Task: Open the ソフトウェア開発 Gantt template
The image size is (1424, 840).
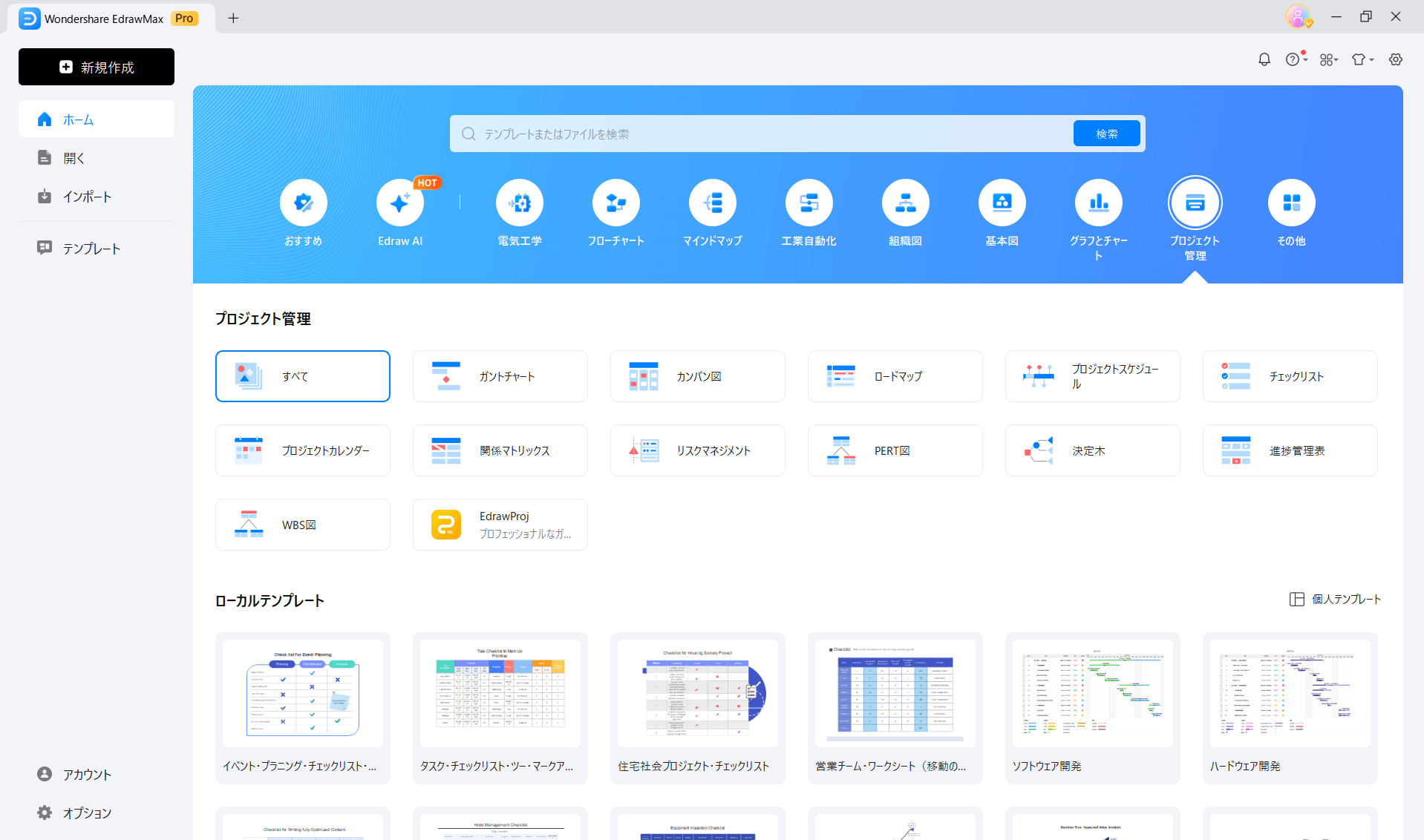Action: coord(1093,708)
